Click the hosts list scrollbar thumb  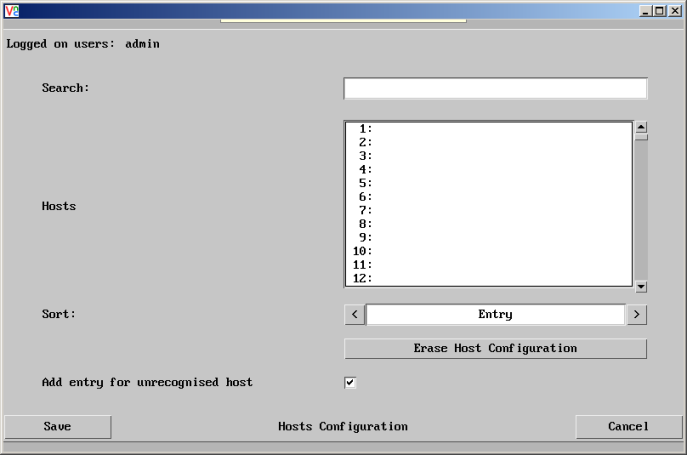click(x=641, y=137)
